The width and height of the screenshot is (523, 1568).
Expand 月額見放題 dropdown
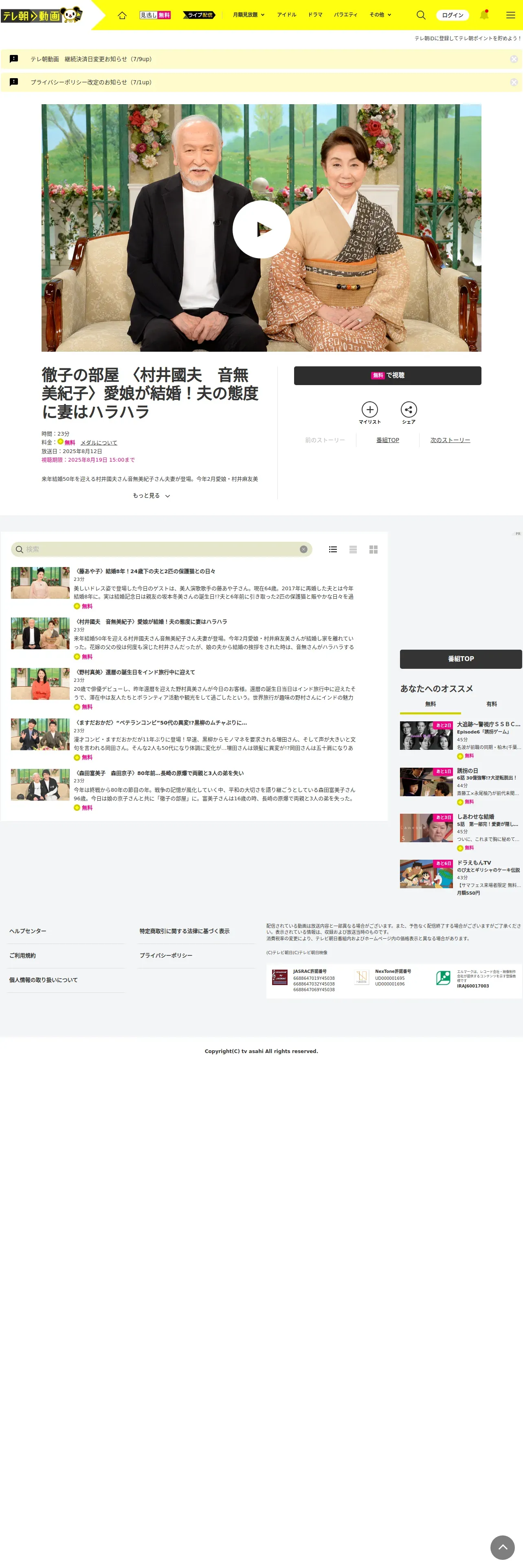248,15
